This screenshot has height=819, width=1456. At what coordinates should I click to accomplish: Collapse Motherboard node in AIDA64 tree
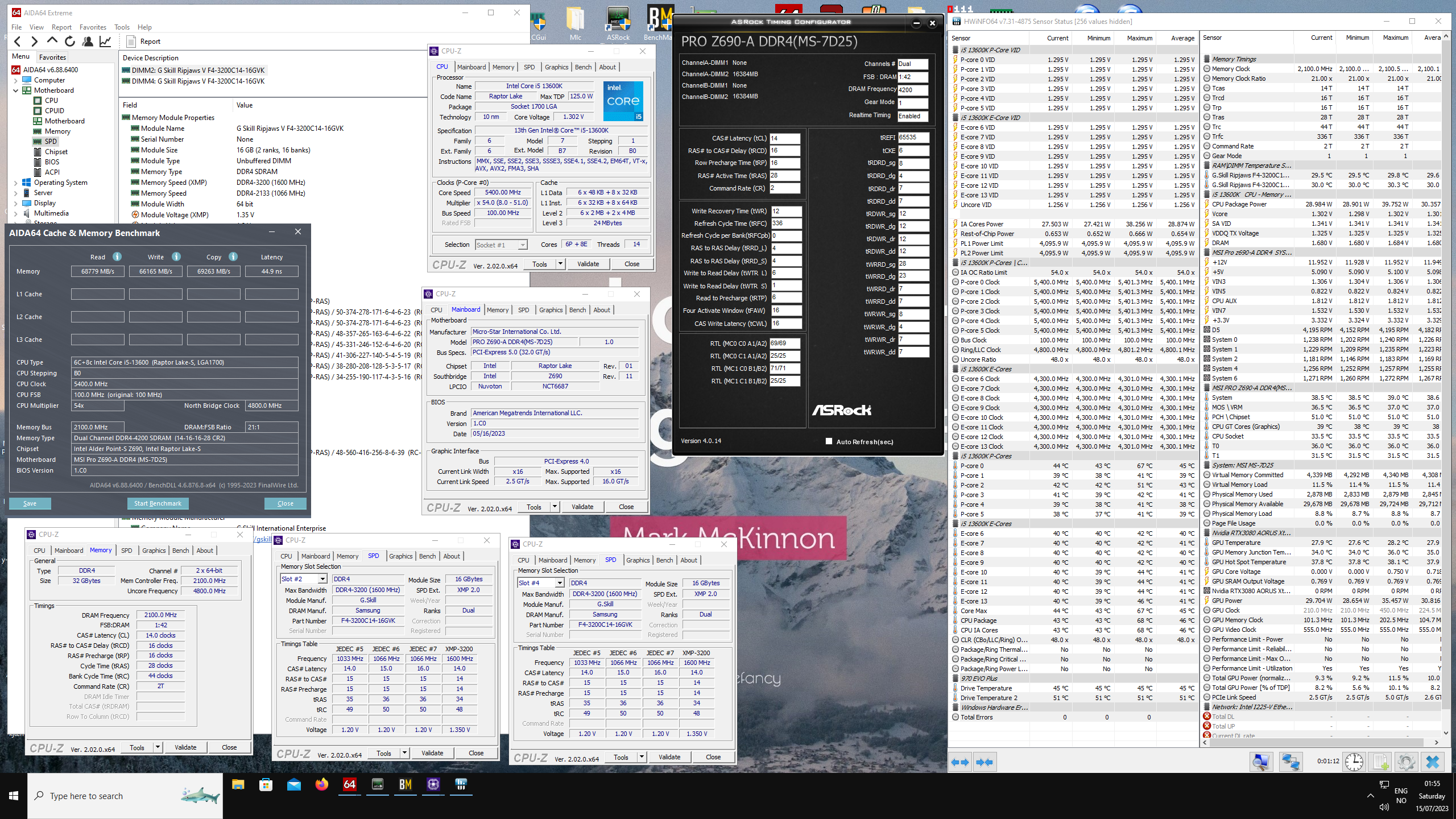tap(16, 90)
